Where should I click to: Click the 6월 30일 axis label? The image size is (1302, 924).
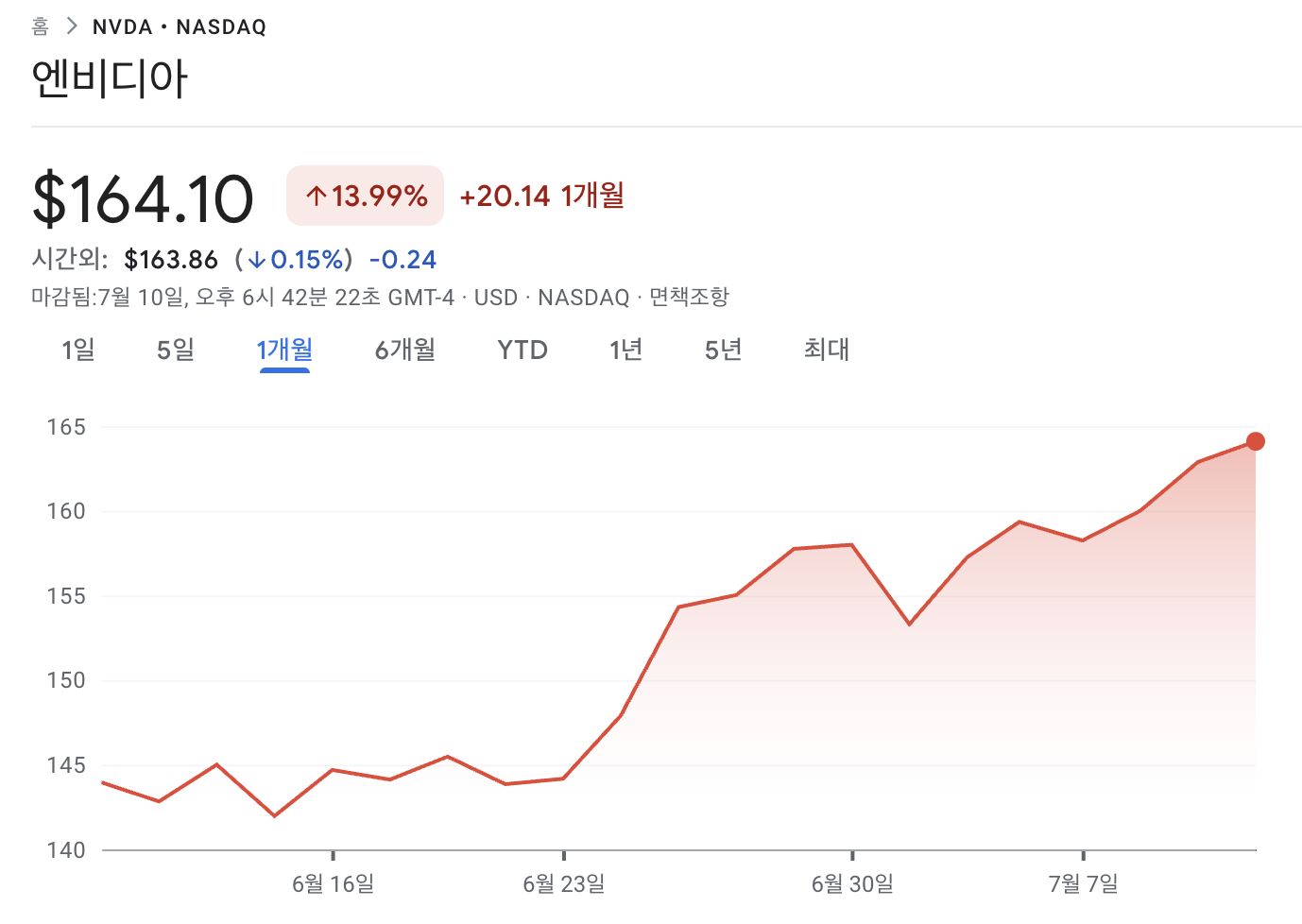click(x=852, y=884)
